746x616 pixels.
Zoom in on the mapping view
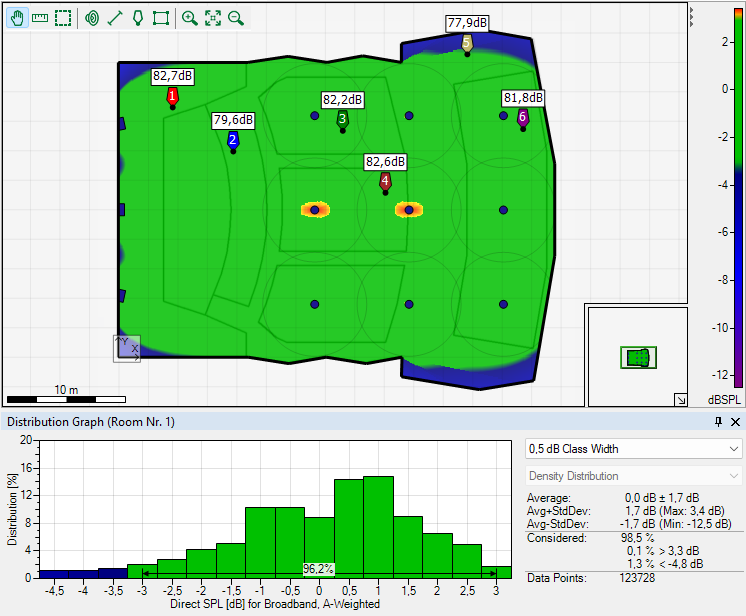(190, 18)
